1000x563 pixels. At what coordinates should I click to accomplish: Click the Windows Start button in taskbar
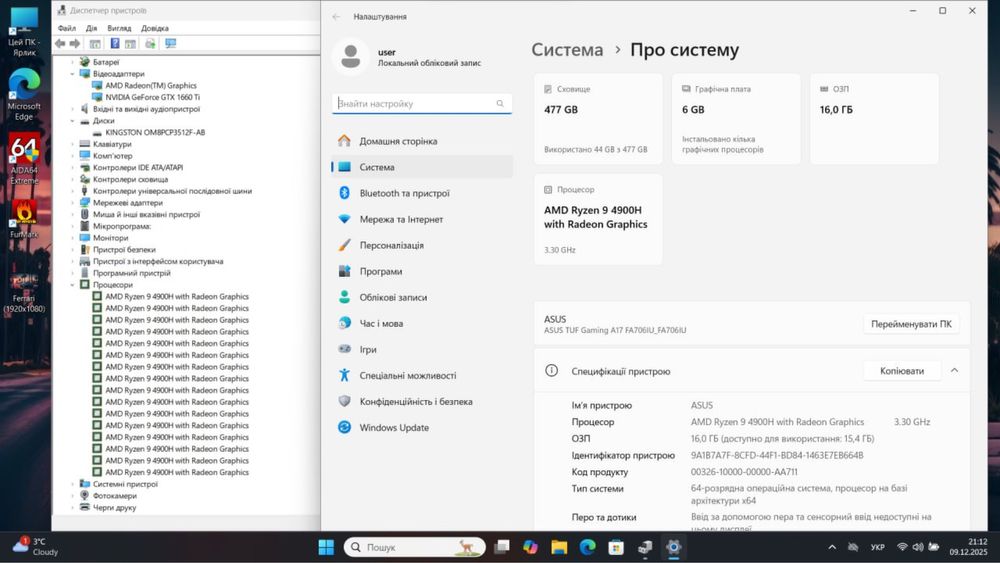pyautogui.click(x=326, y=547)
